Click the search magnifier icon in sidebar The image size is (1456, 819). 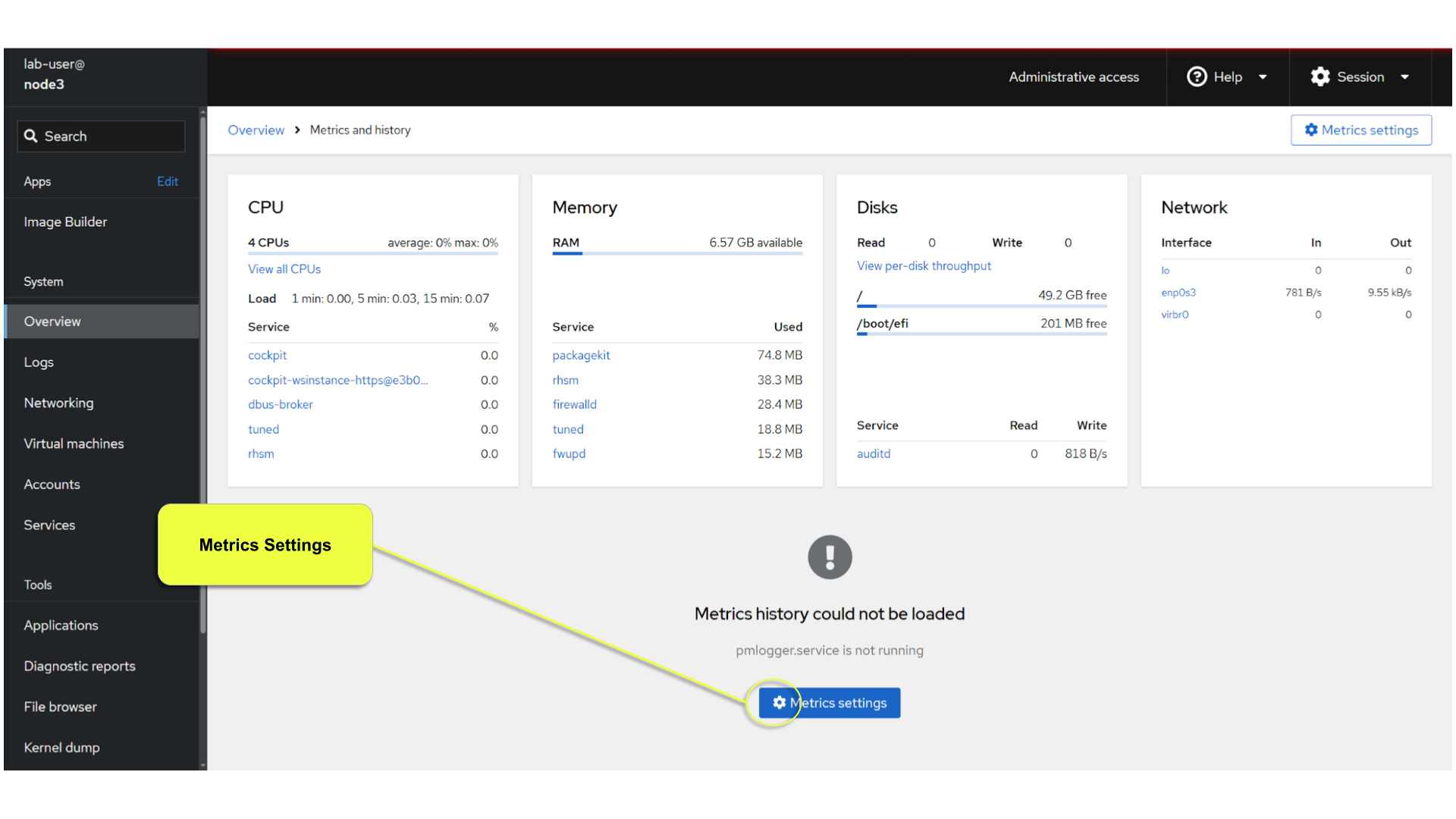[x=30, y=136]
